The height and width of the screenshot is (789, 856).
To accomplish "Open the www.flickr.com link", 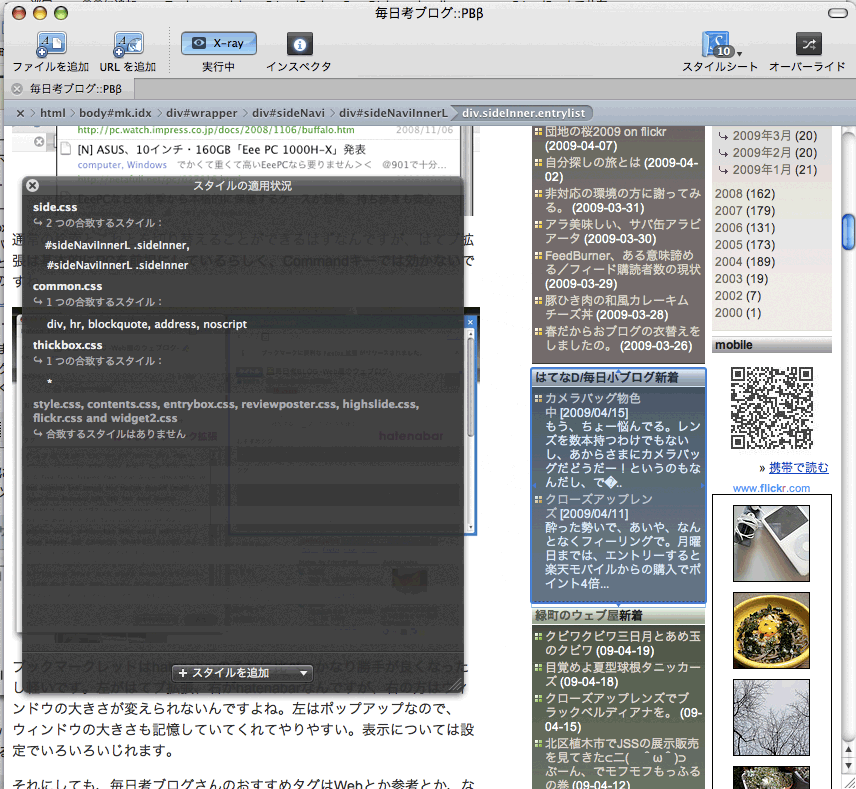I will (x=771, y=488).
